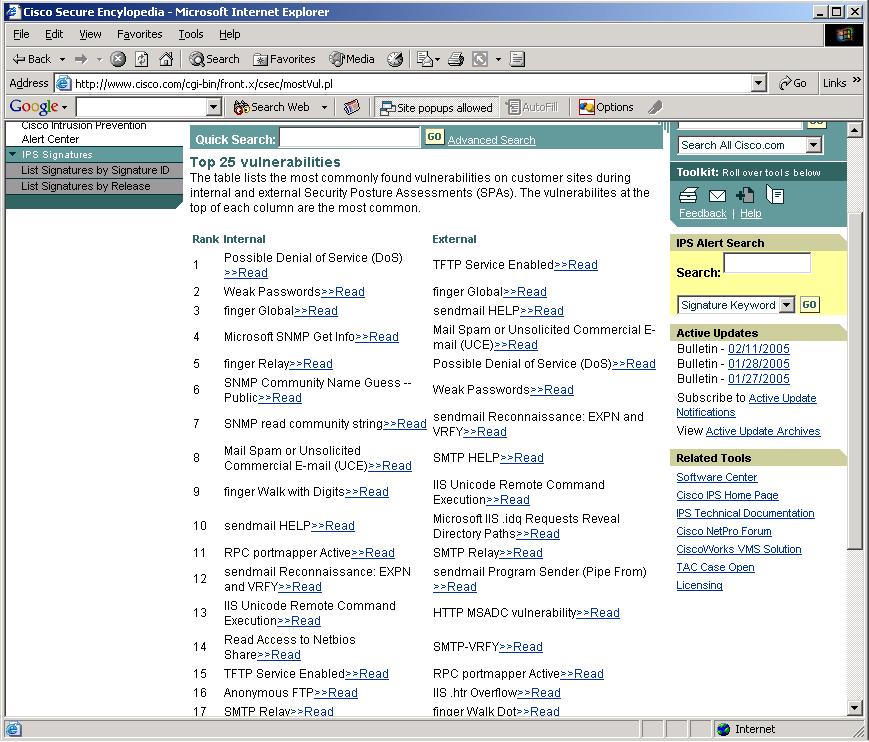Open the Advanced Search link
The height and width of the screenshot is (742, 869).
coord(491,140)
